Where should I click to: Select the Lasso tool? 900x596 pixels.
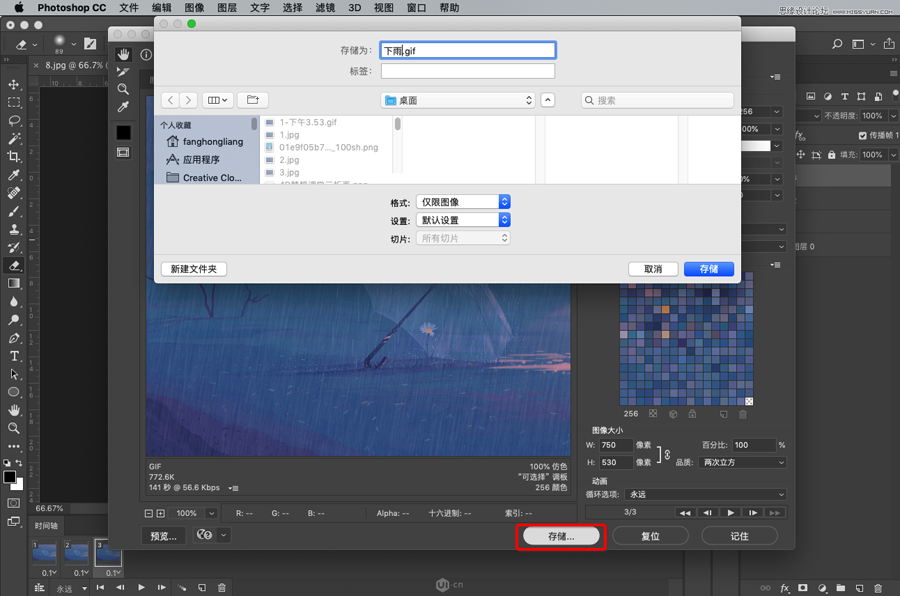[x=14, y=121]
